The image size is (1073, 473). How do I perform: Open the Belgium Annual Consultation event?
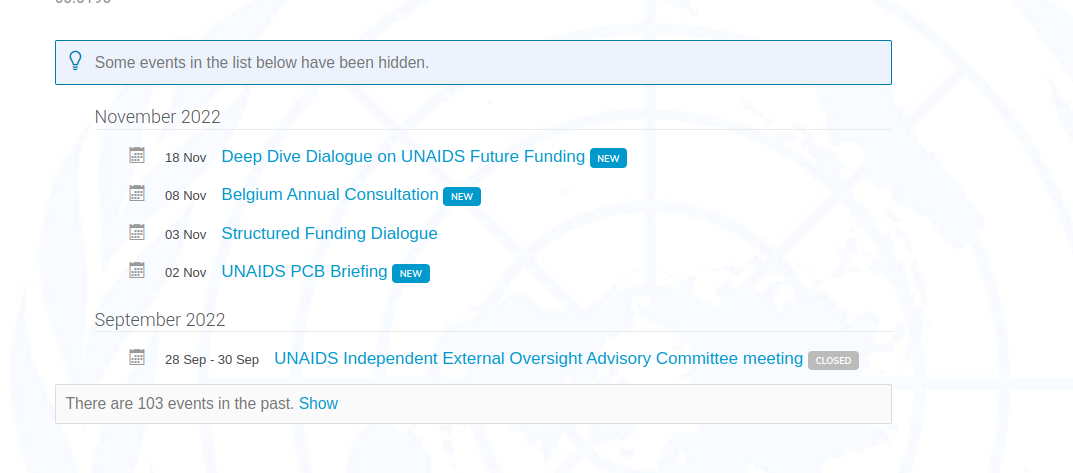tap(330, 194)
